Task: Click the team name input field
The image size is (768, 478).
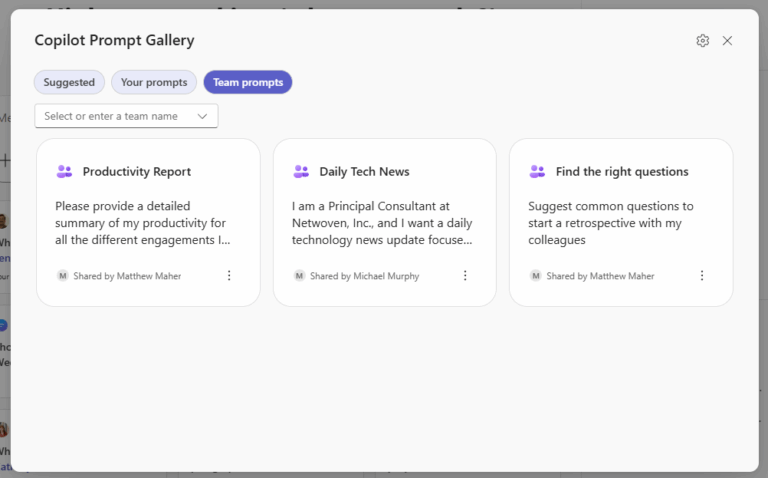Action: pos(126,116)
